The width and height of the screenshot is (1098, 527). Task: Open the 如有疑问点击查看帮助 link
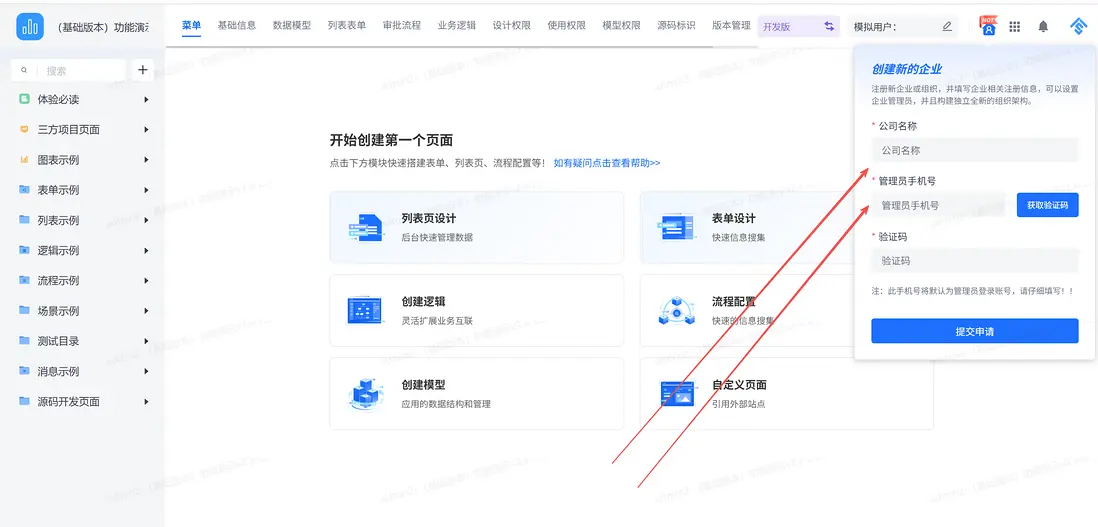pyautogui.click(x=607, y=162)
